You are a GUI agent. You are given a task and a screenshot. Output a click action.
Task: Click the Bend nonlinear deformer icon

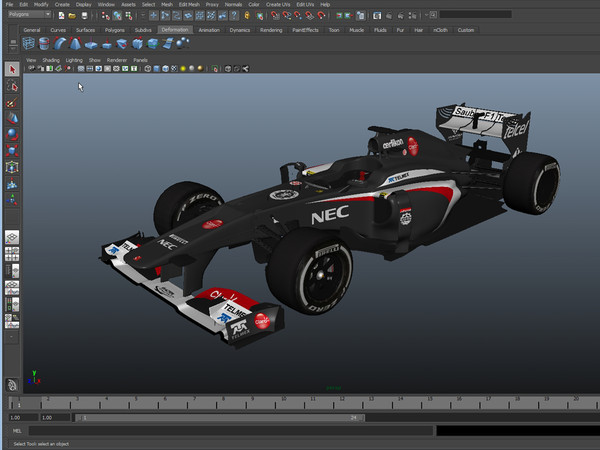click(x=59, y=44)
